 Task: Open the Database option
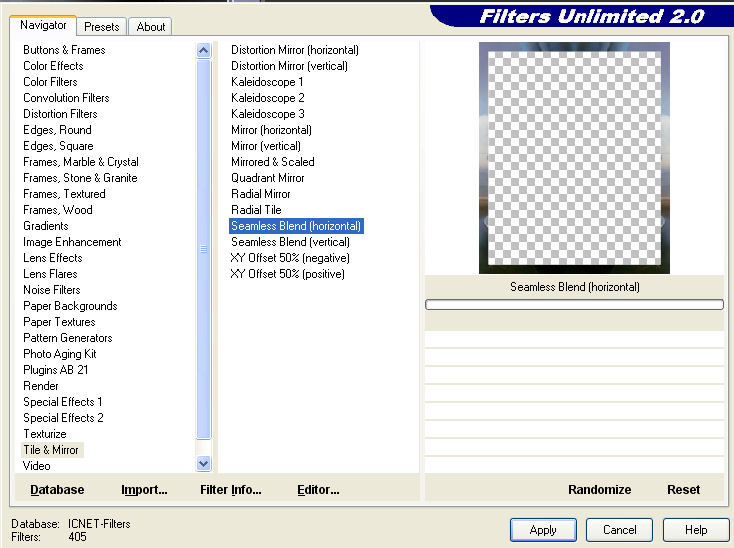pyautogui.click(x=57, y=489)
